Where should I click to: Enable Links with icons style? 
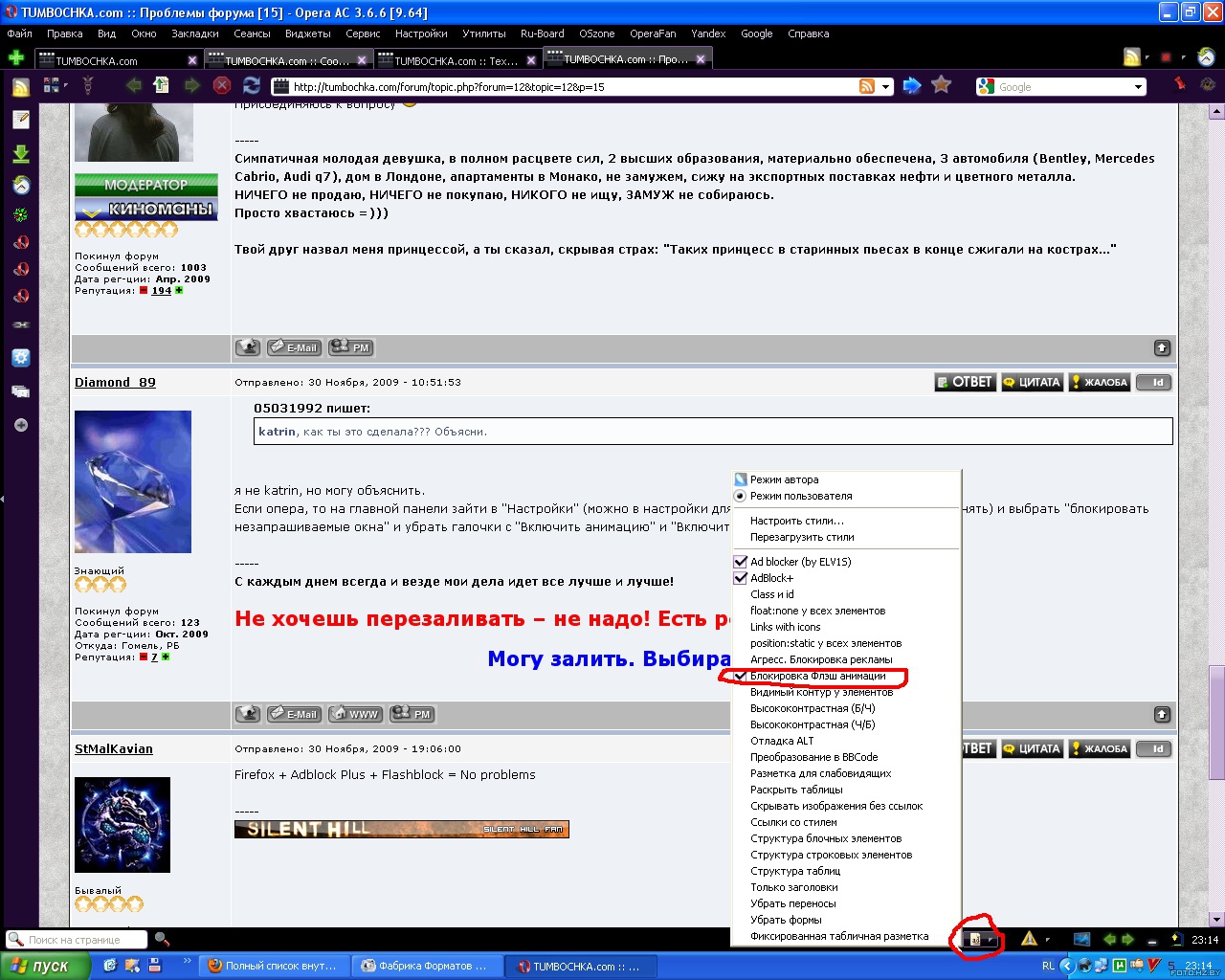coord(786,627)
